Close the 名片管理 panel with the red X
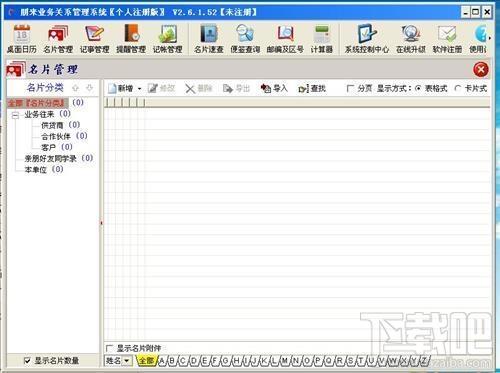This screenshot has width=500, height=373. (x=481, y=70)
